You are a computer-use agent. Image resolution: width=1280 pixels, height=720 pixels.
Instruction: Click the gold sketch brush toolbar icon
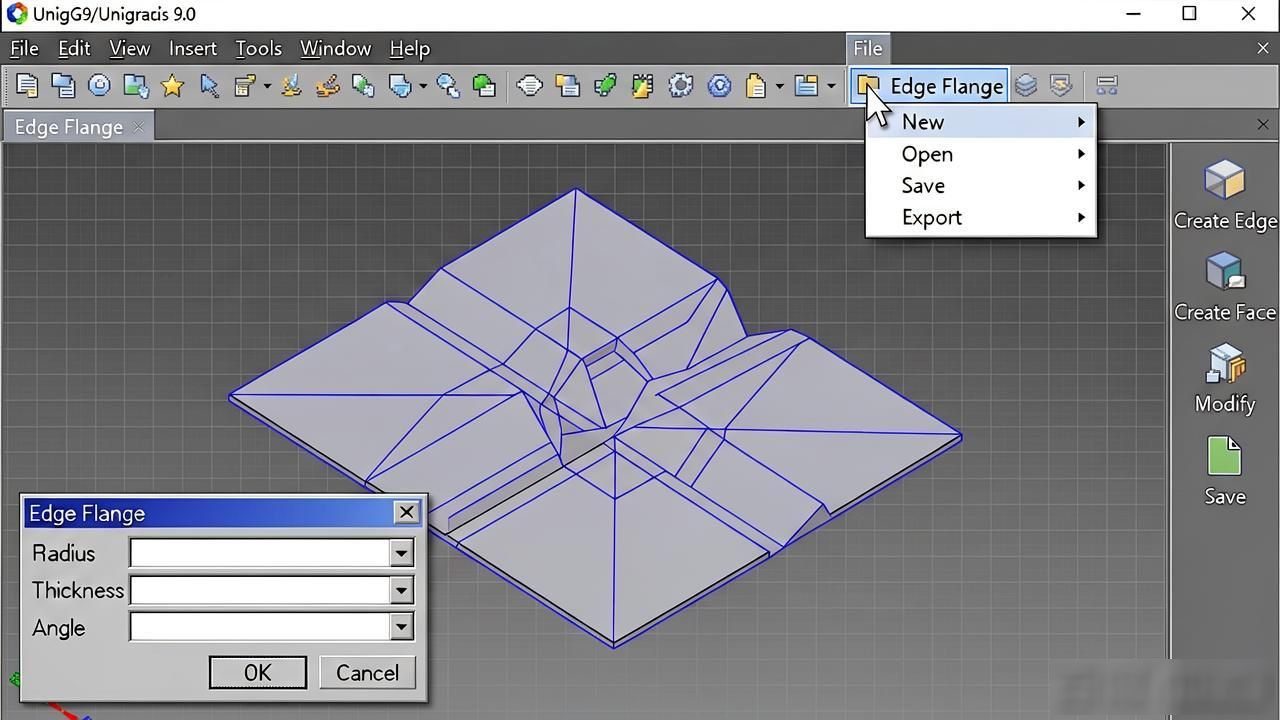click(x=291, y=86)
